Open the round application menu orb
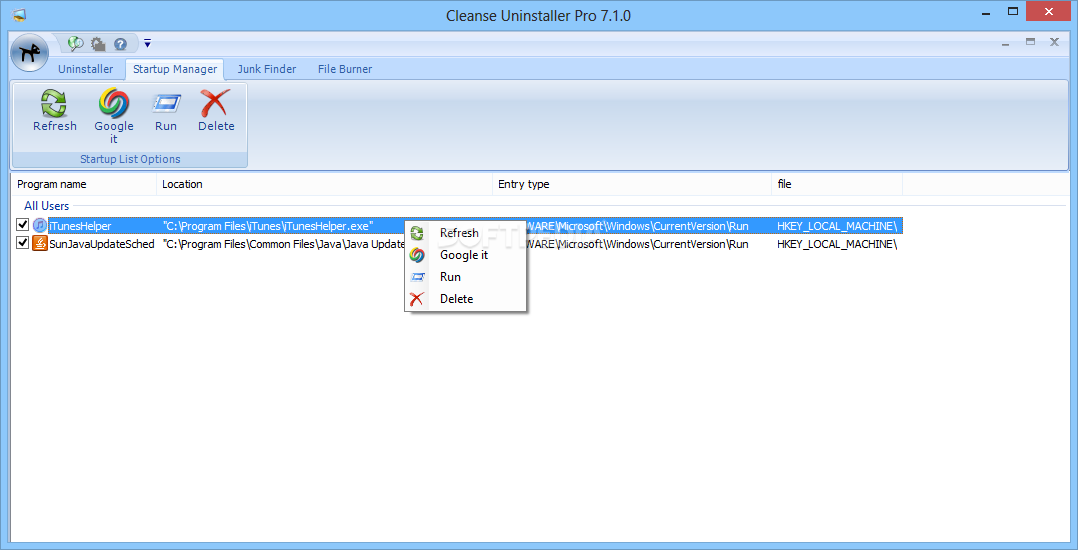This screenshot has height=550, width=1078. 30,54
